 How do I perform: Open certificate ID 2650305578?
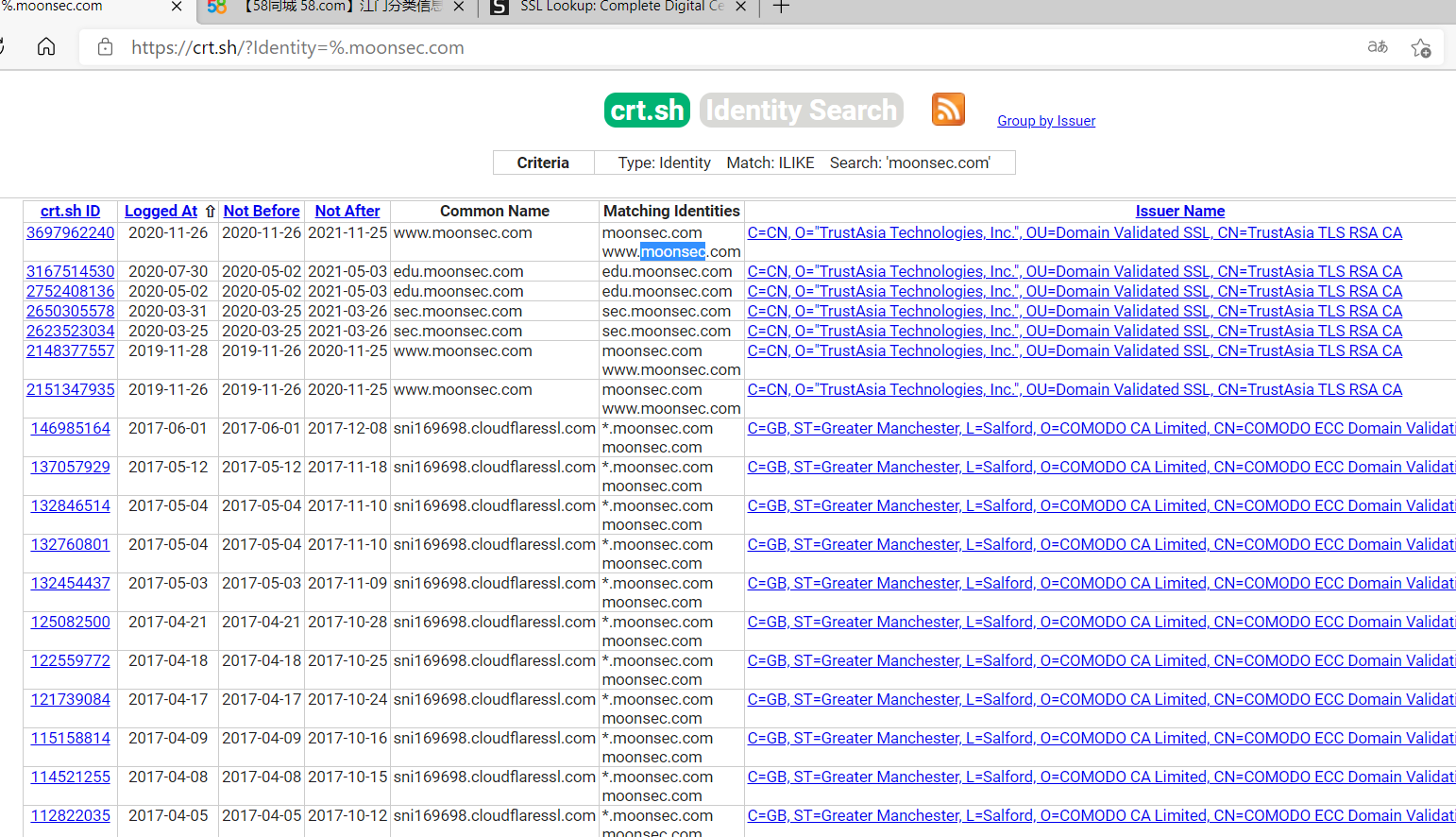(x=70, y=312)
